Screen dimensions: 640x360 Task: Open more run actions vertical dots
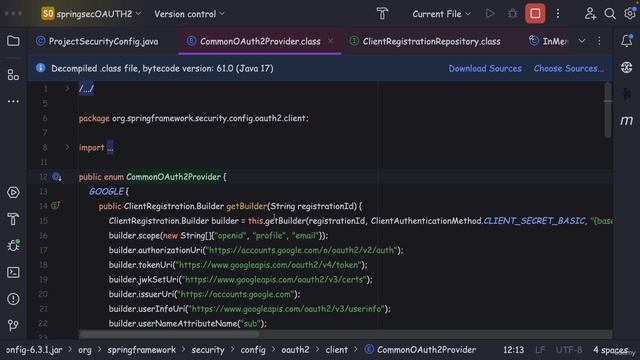click(x=558, y=14)
